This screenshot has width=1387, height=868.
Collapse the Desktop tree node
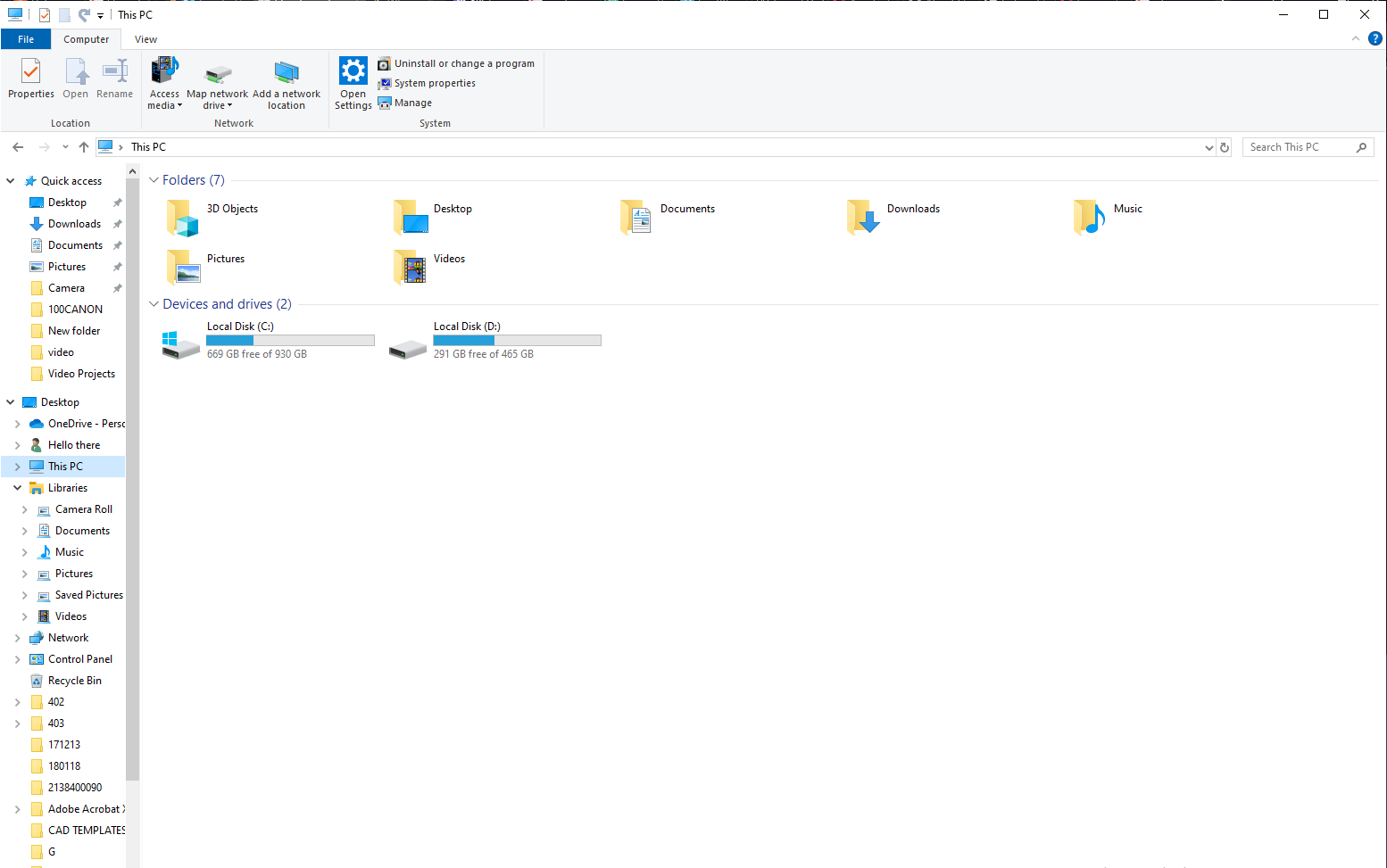(x=10, y=402)
